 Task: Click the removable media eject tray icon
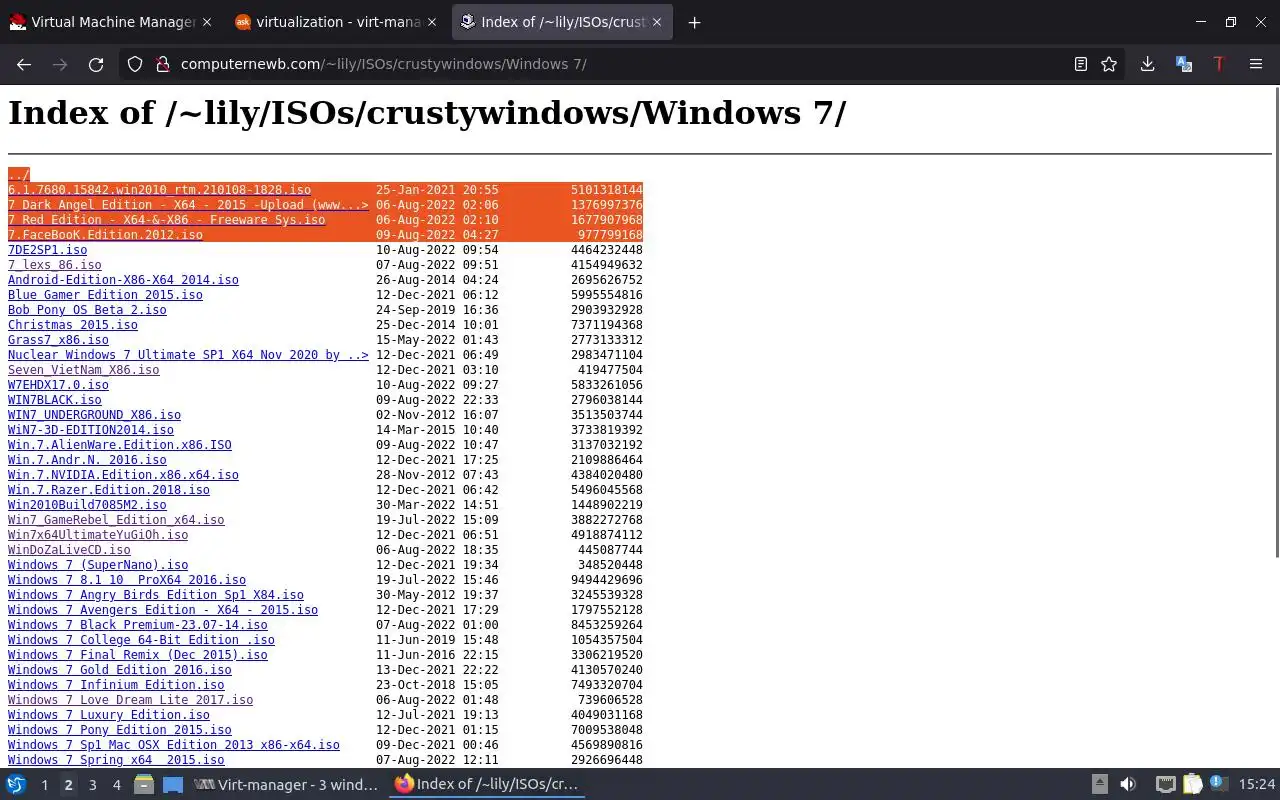pyautogui.click(x=1099, y=785)
